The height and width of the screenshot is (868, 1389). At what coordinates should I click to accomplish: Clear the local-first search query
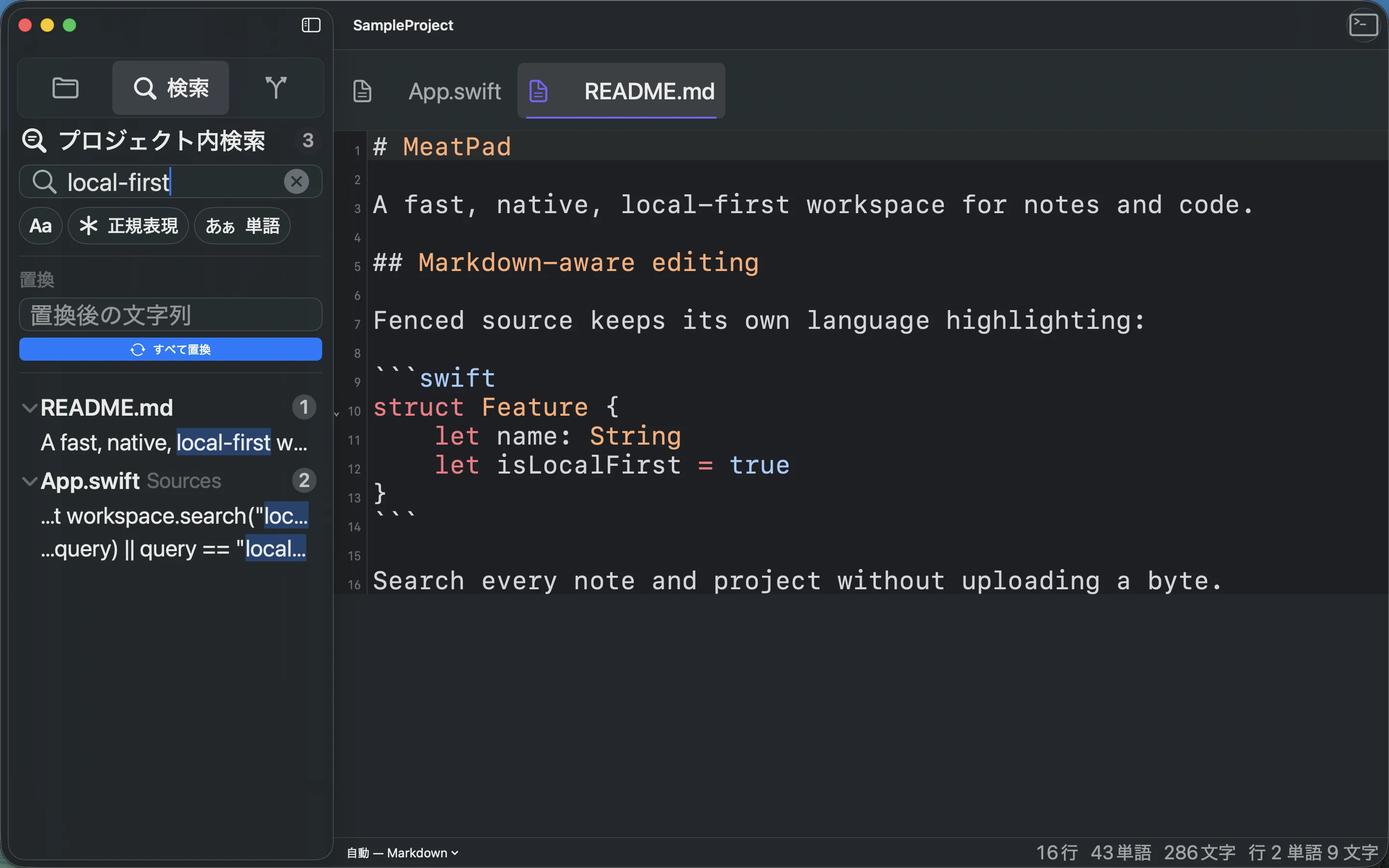[x=297, y=182]
